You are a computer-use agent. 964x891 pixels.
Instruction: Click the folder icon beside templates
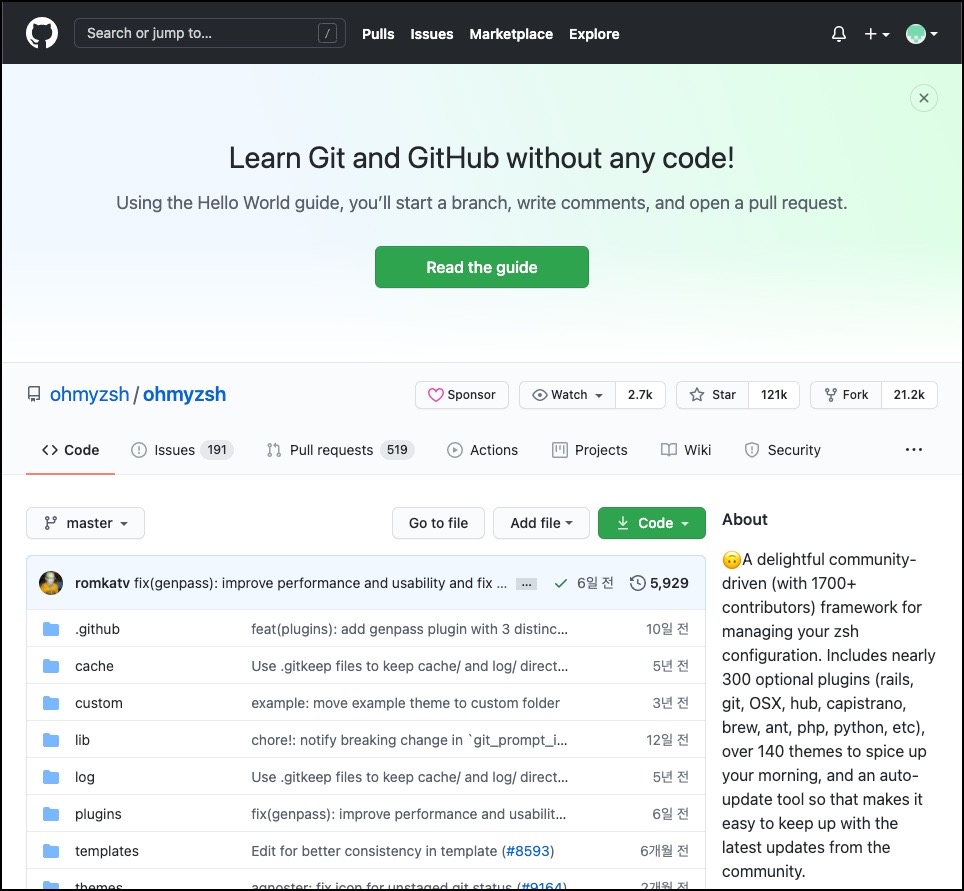point(51,851)
